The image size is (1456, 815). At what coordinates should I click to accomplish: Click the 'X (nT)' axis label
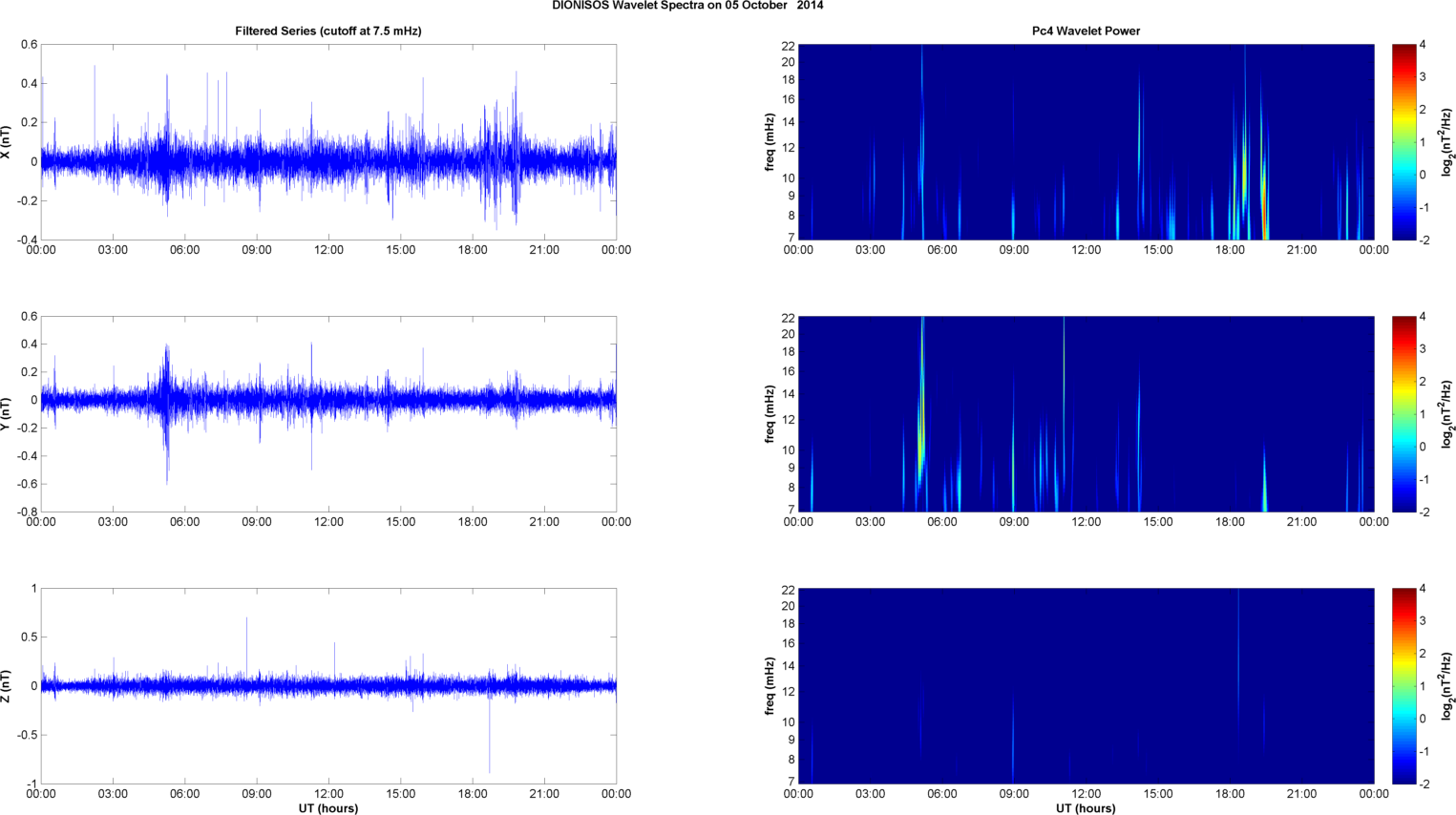6,142
